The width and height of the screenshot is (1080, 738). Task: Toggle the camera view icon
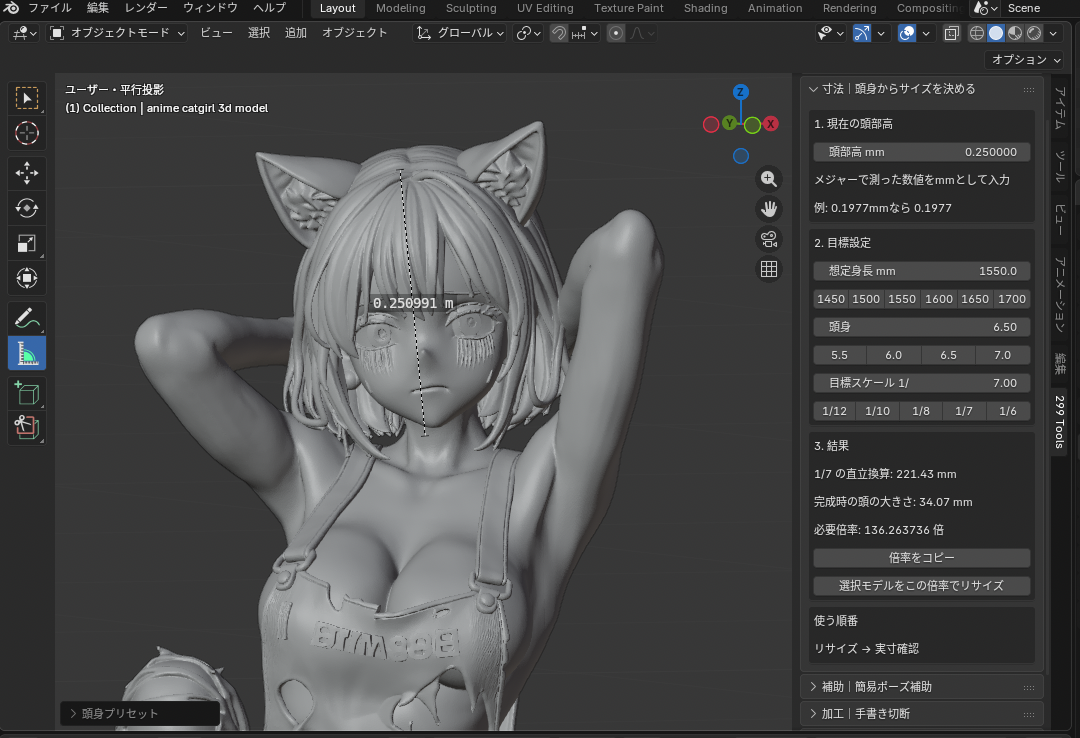[769, 239]
